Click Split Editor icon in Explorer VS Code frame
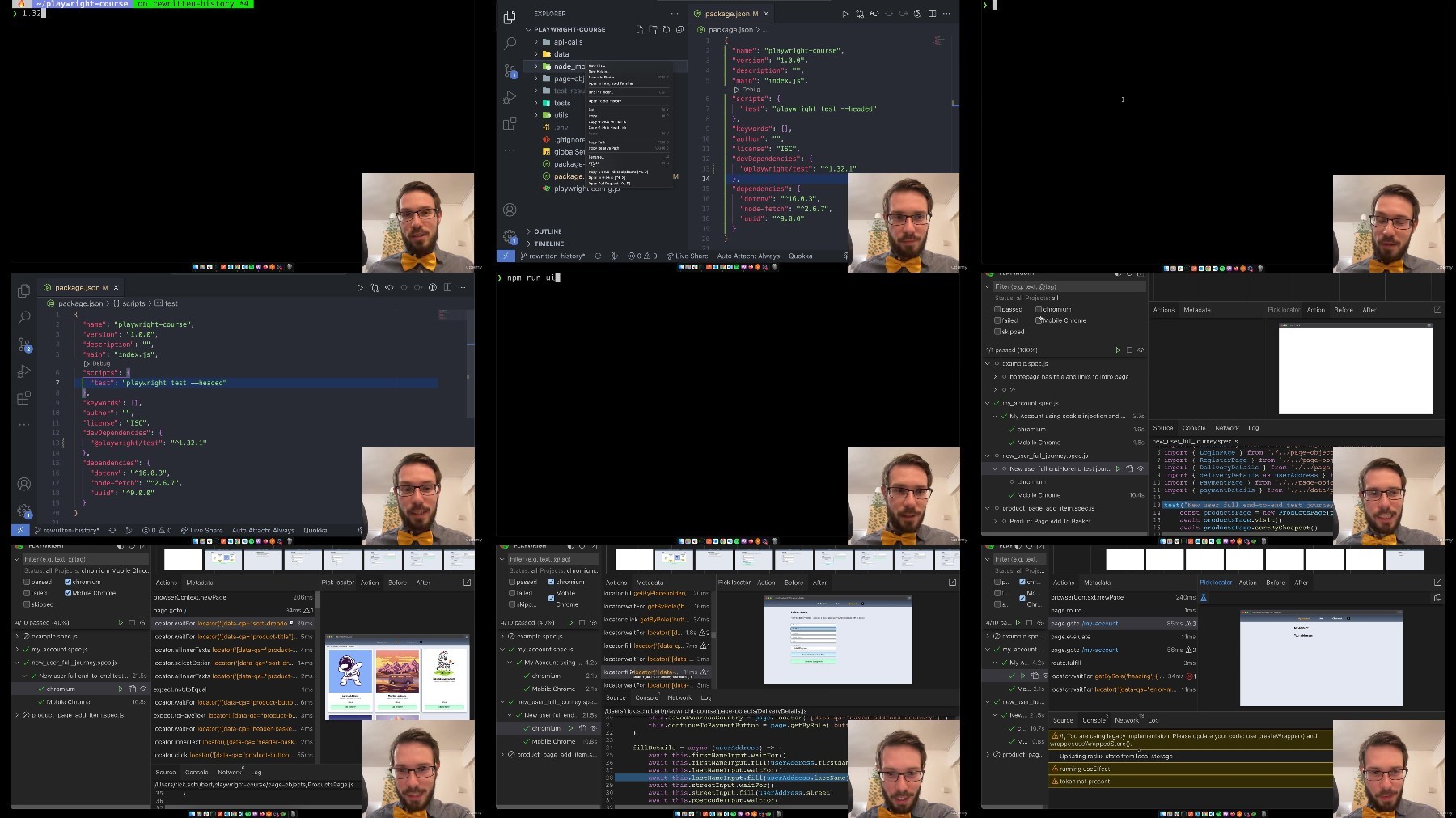The image size is (1456, 818). tap(932, 14)
